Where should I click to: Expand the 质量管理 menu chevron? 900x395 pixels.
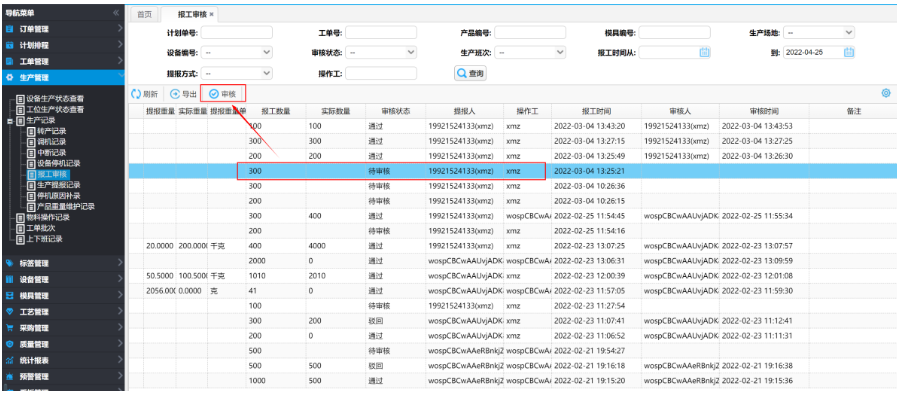click(x=119, y=343)
